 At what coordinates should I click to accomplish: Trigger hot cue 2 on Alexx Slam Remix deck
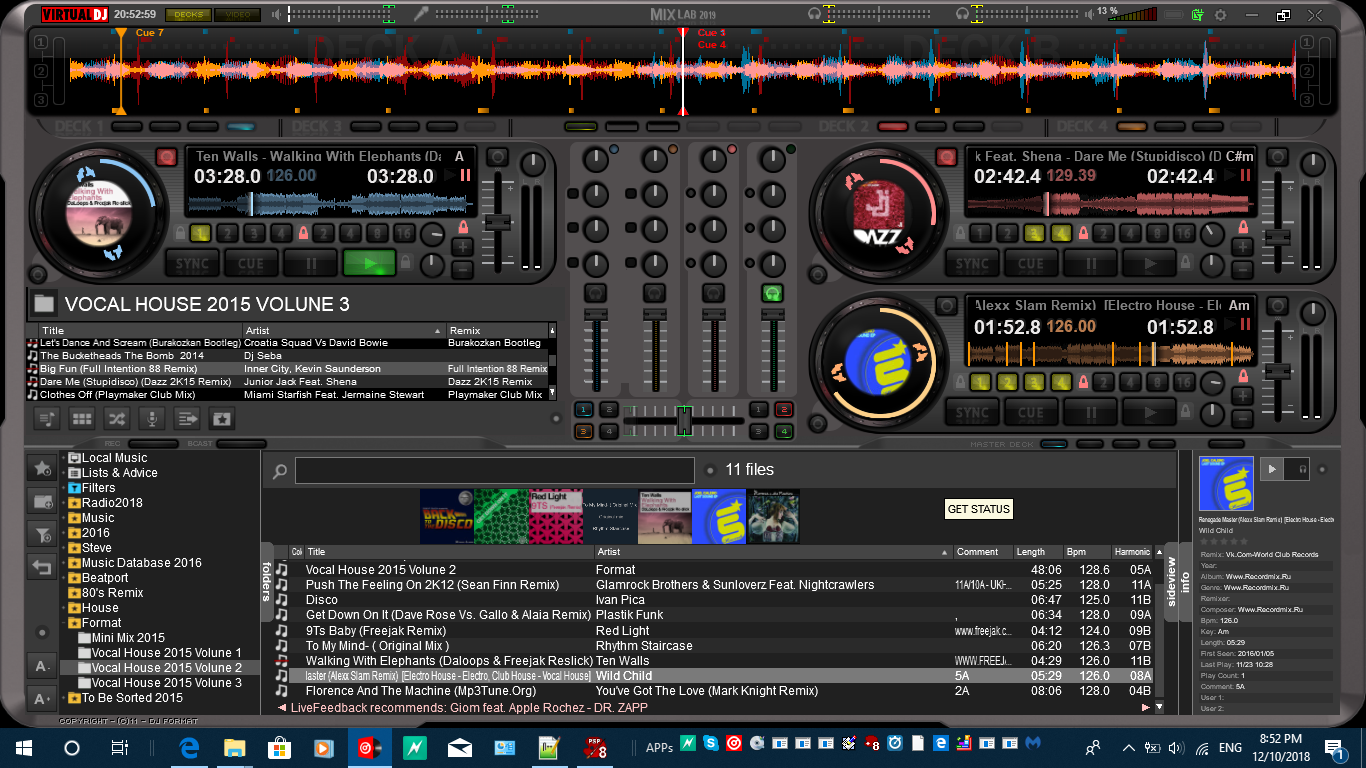1009,381
